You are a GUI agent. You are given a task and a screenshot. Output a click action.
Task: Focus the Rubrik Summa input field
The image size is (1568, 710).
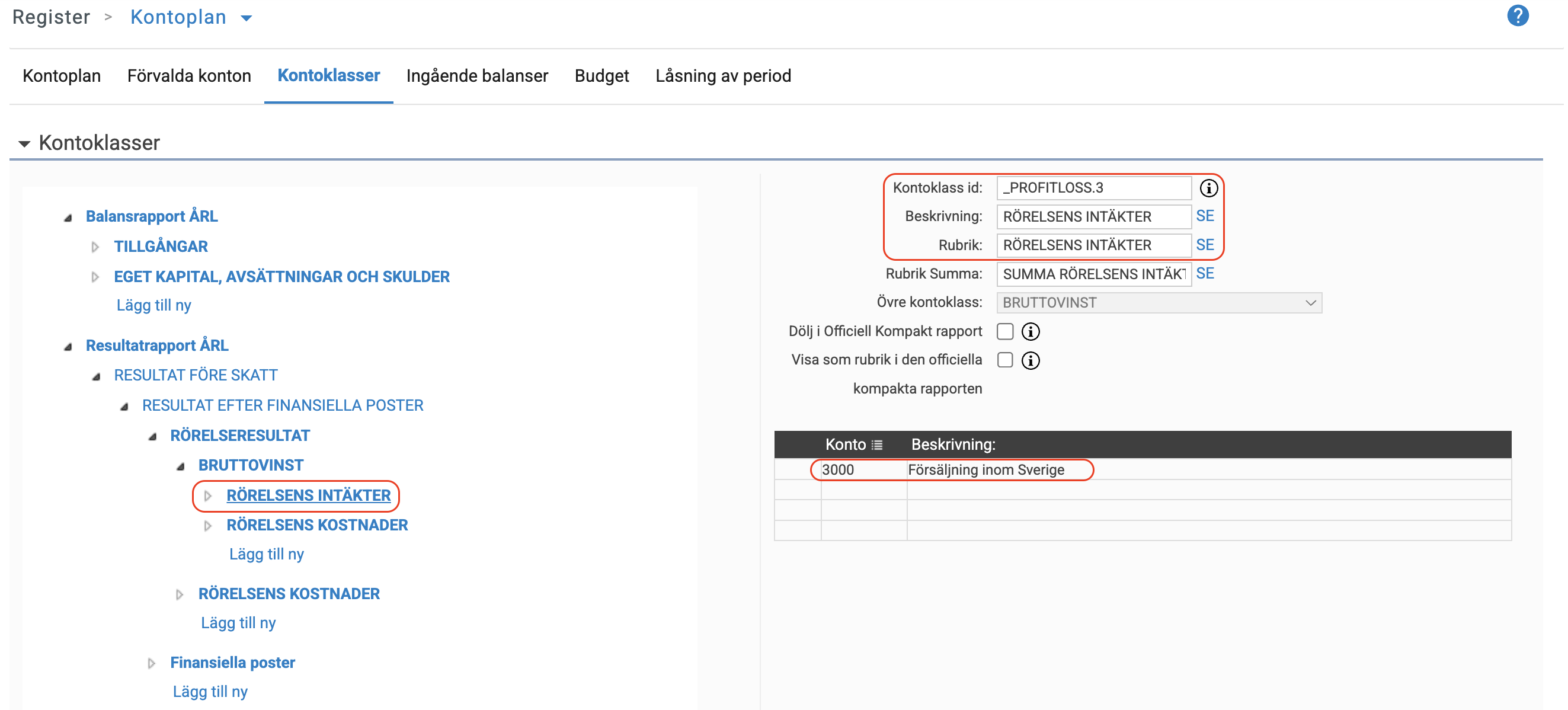pos(1094,274)
